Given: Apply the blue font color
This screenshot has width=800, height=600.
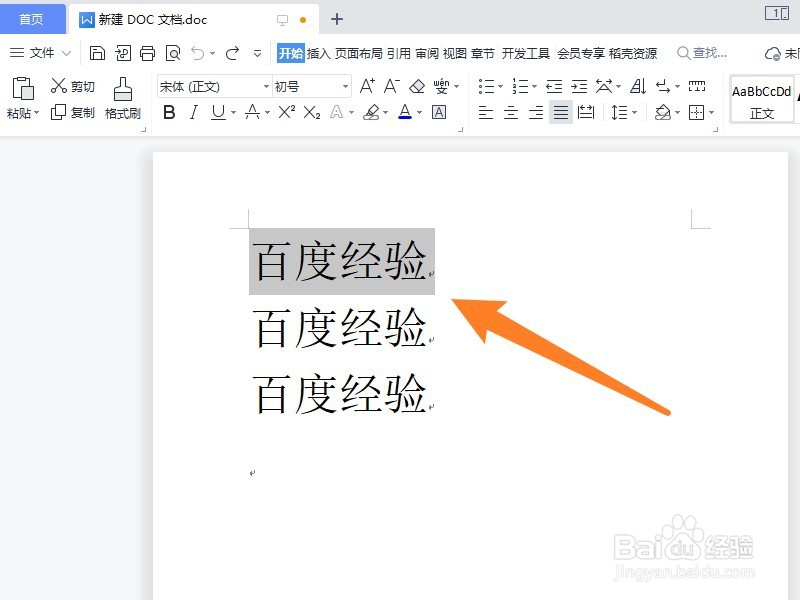Looking at the screenshot, I should (x=405, y=112).
